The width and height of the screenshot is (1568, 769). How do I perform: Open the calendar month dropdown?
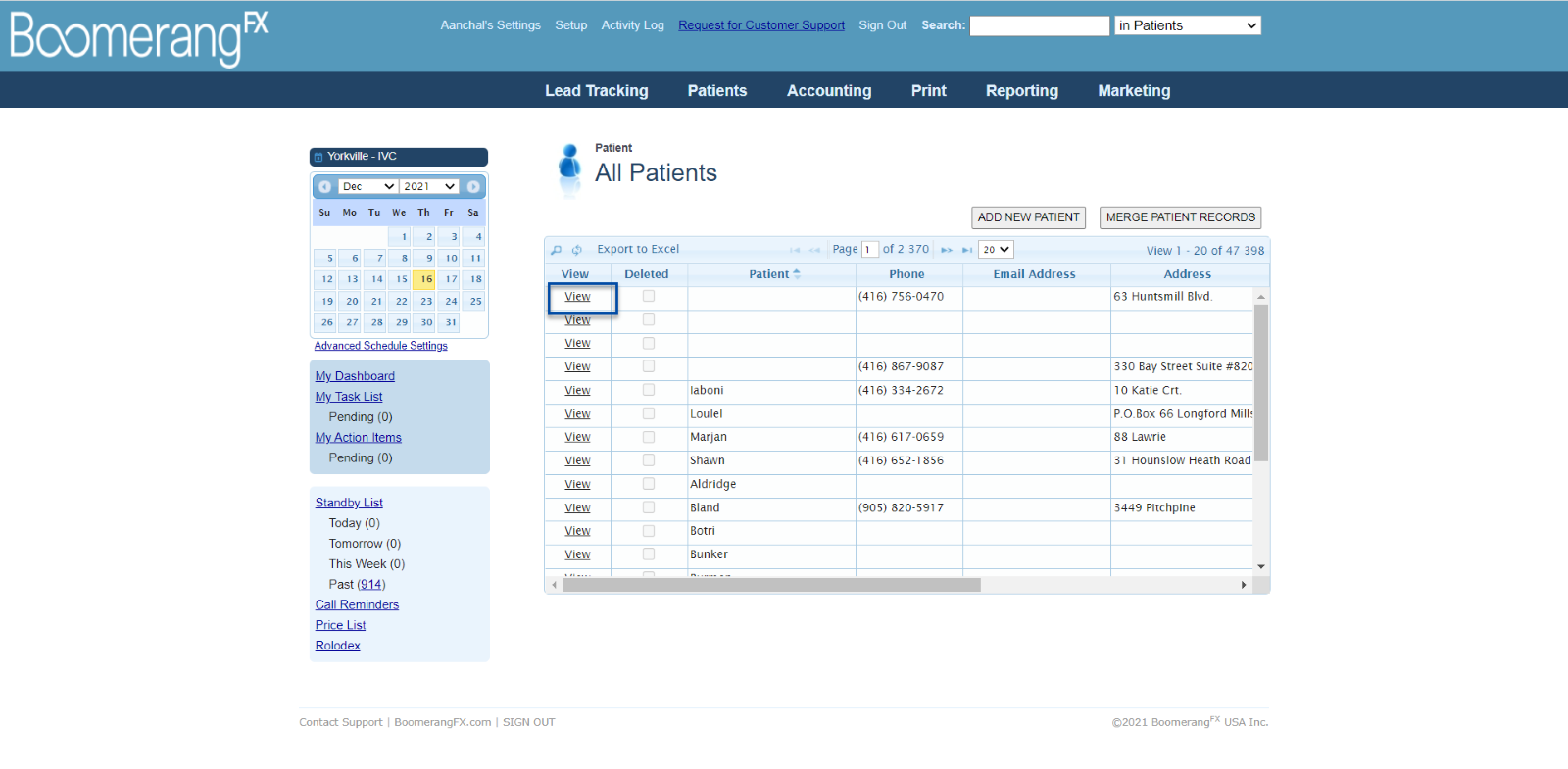point(367,187)
